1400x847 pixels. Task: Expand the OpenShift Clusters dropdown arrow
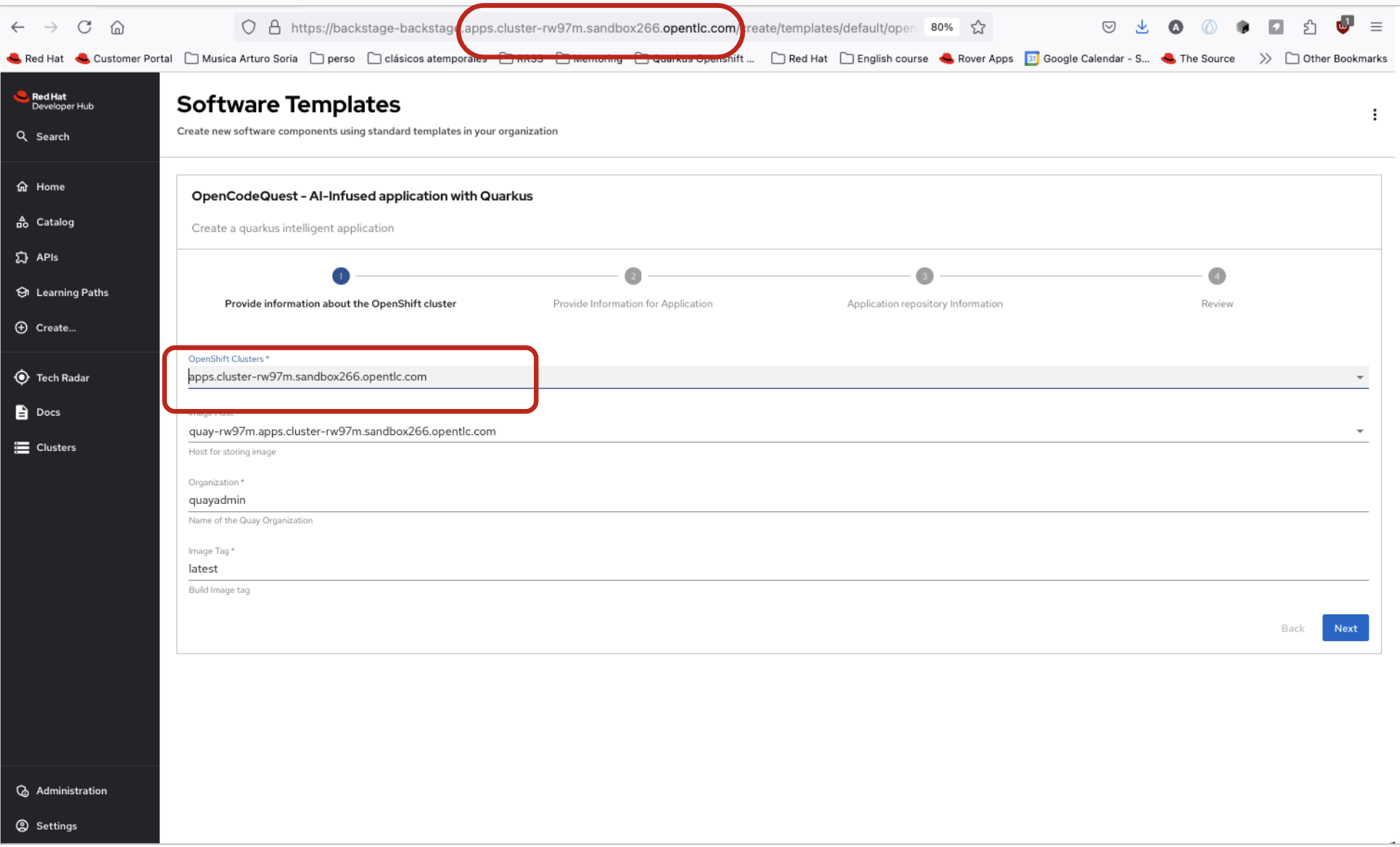(1360, 377)
